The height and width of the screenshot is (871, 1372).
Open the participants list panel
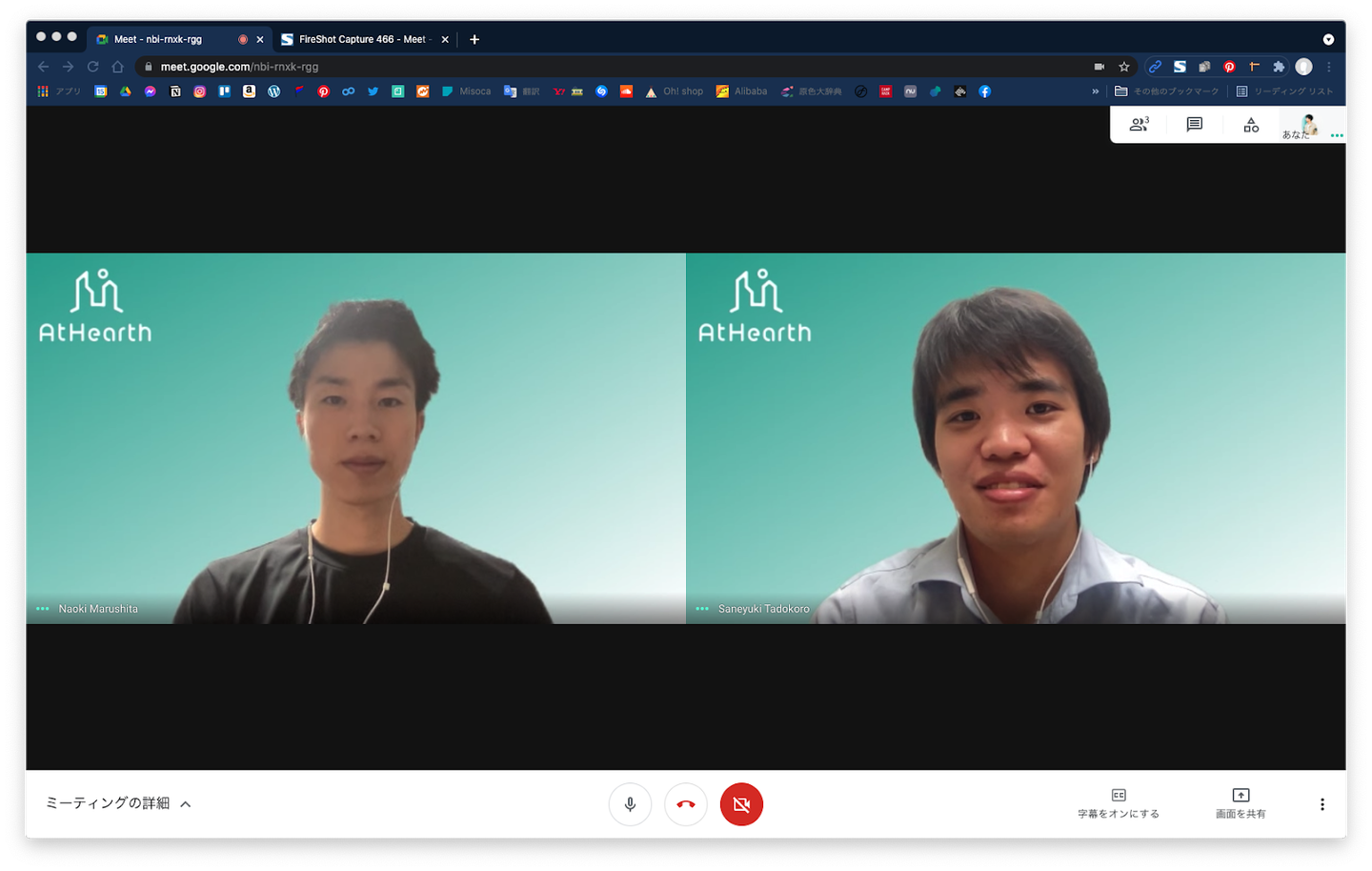1139,125
